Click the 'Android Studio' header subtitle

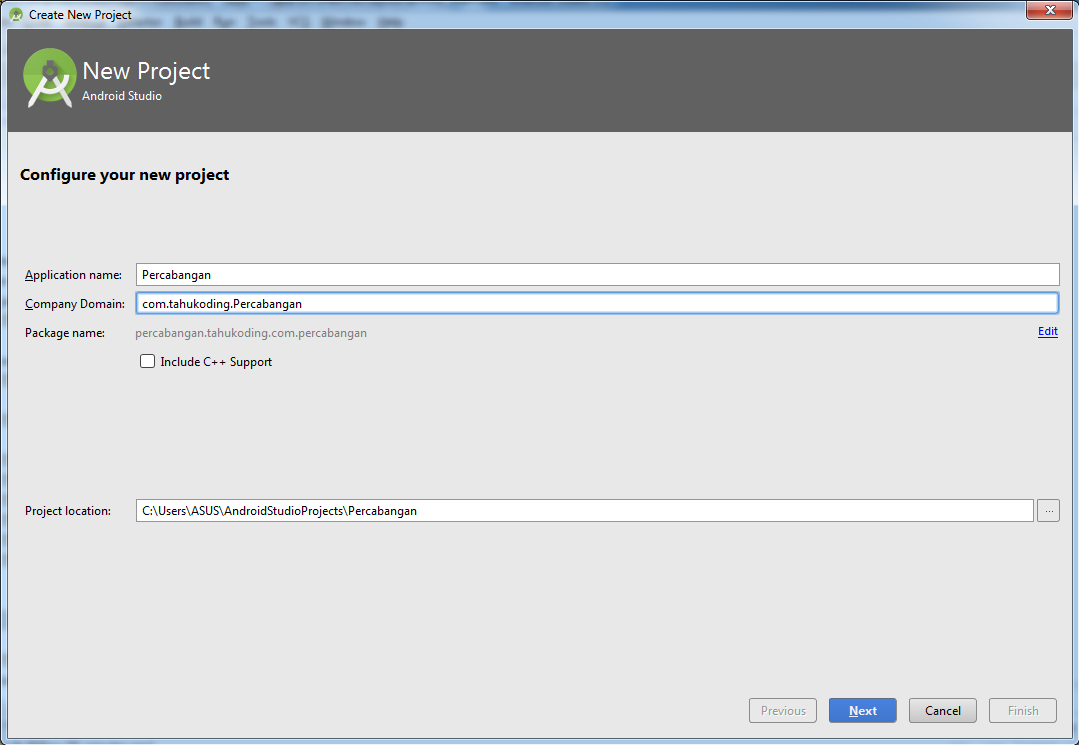click(122, 96)
